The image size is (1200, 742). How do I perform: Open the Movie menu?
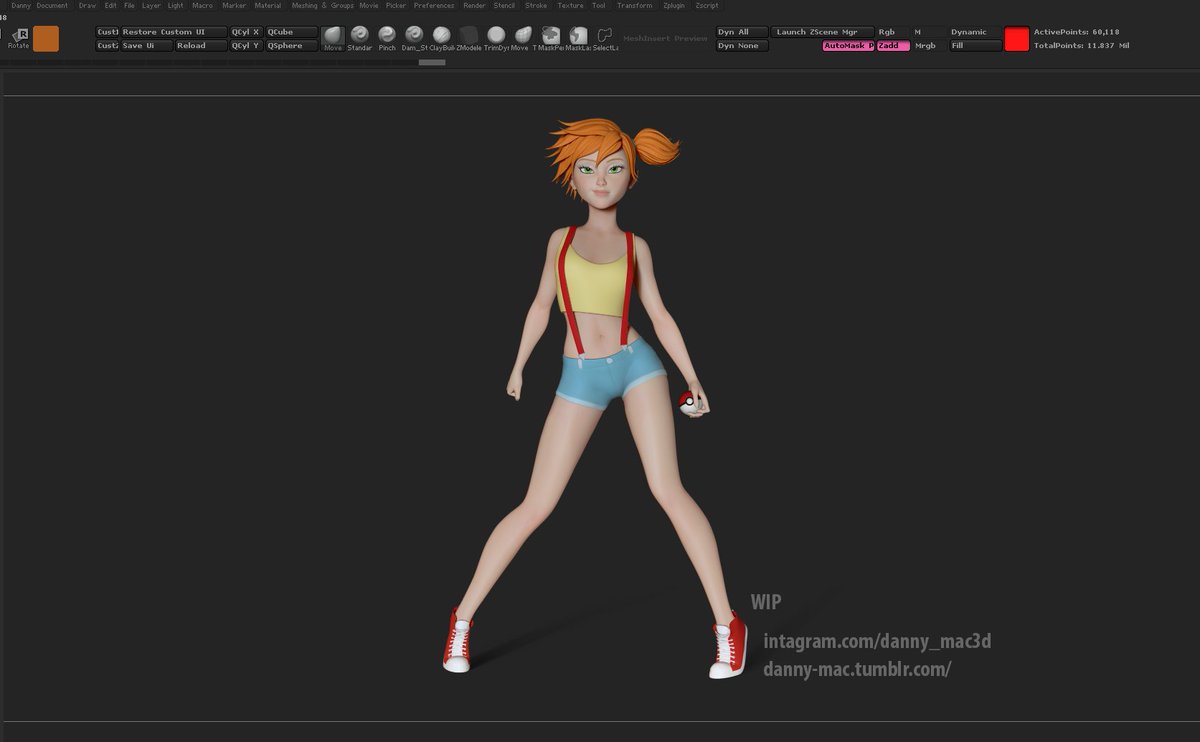(x=369, y=6)
